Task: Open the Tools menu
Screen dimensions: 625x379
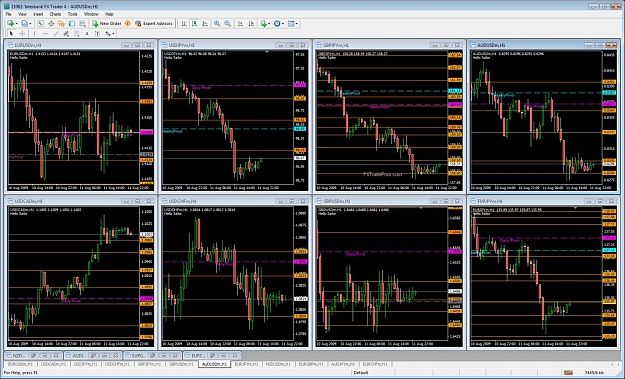Action: (72, 14)
